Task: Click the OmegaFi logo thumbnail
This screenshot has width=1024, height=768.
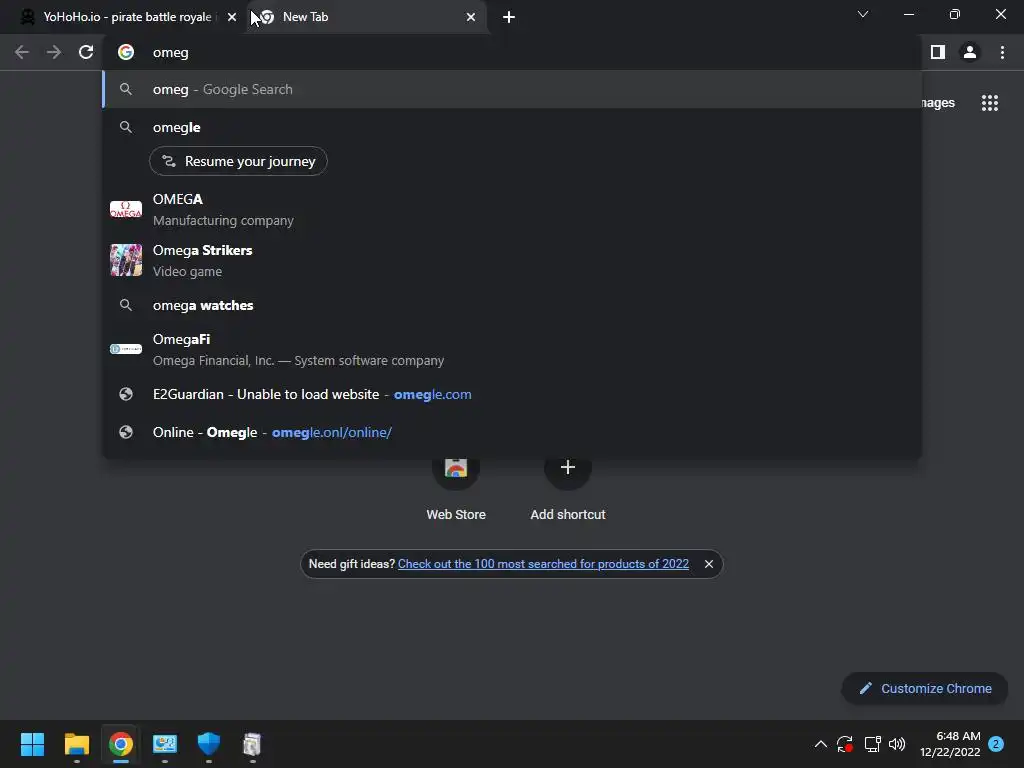Action: tap(126, 349)
